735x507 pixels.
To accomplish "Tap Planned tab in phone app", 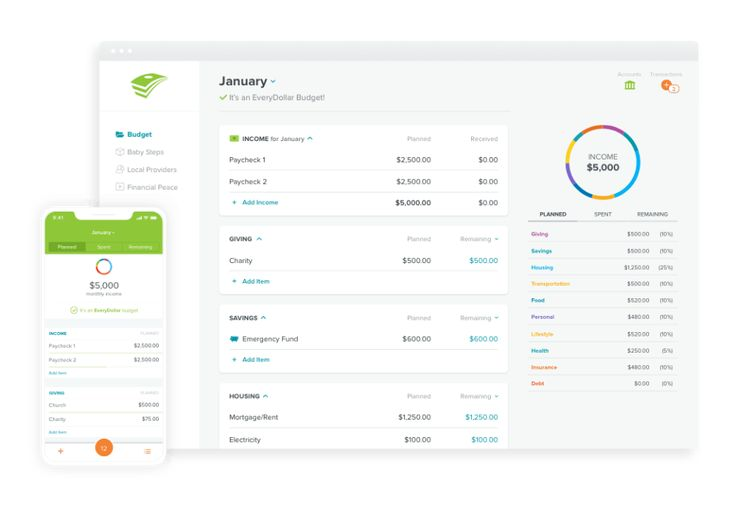I will point(67,247).
